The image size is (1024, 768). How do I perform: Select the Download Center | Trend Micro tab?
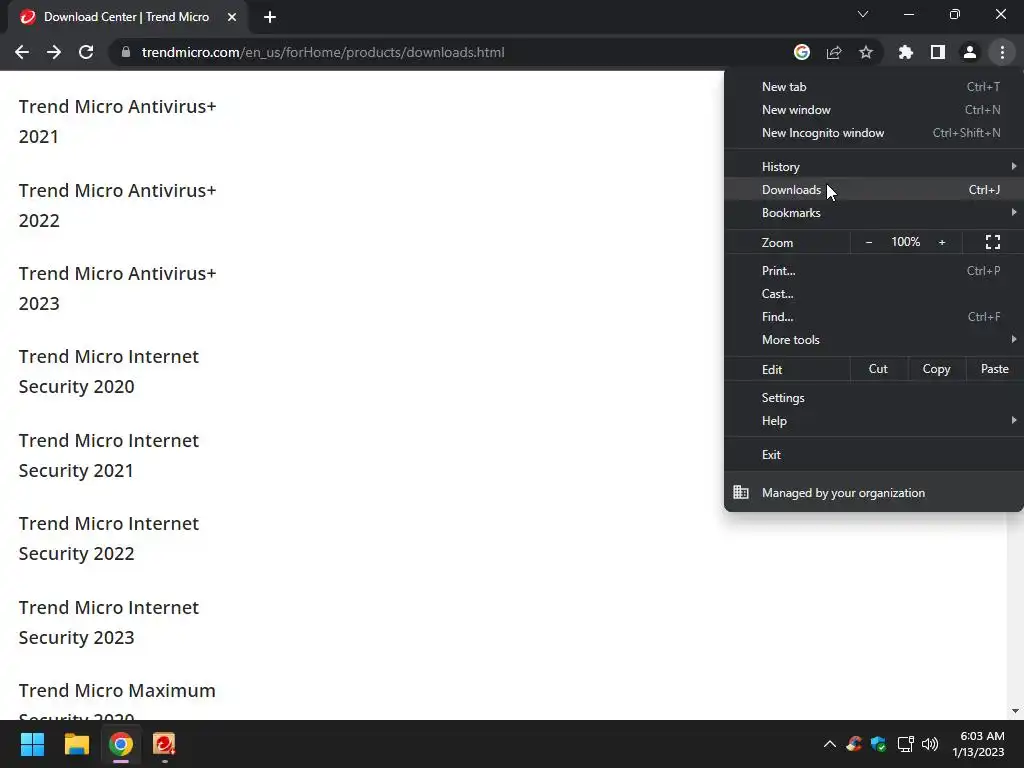click(127, 17)
